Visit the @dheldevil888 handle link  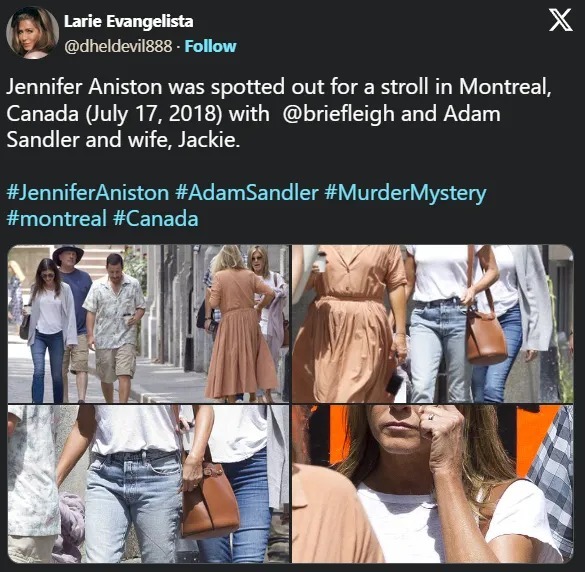click(118, 47)
